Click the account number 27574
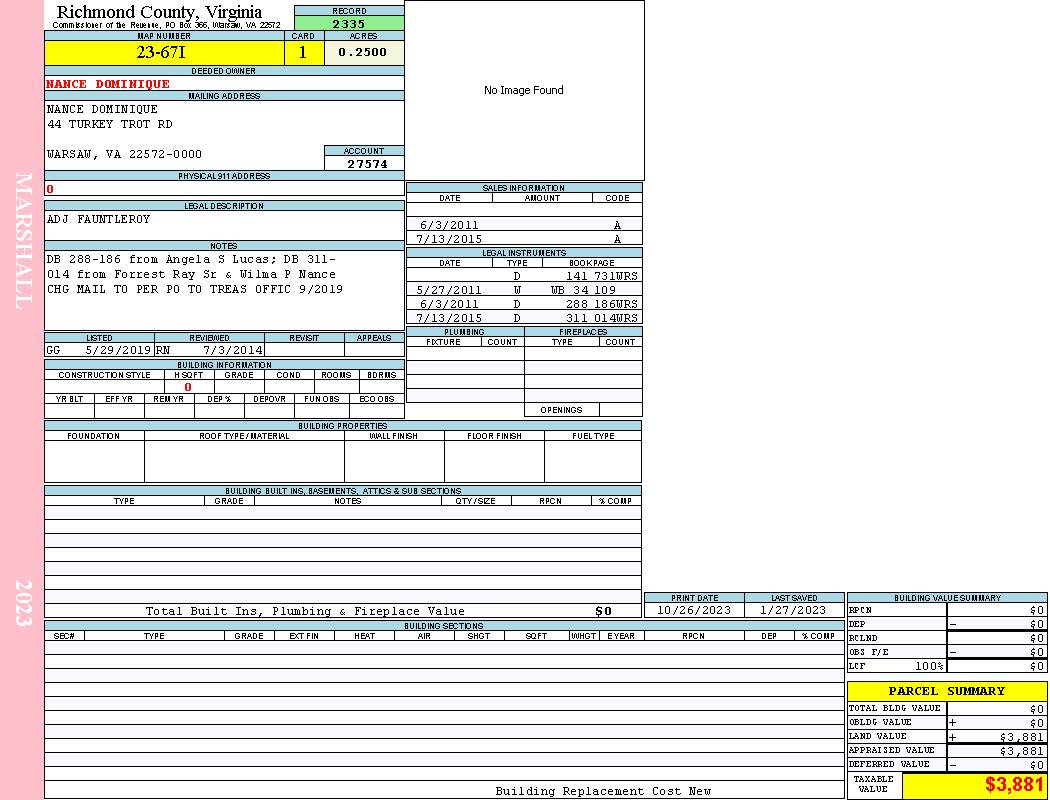This screenshot has width=1050, height=800. coord(367,164)
